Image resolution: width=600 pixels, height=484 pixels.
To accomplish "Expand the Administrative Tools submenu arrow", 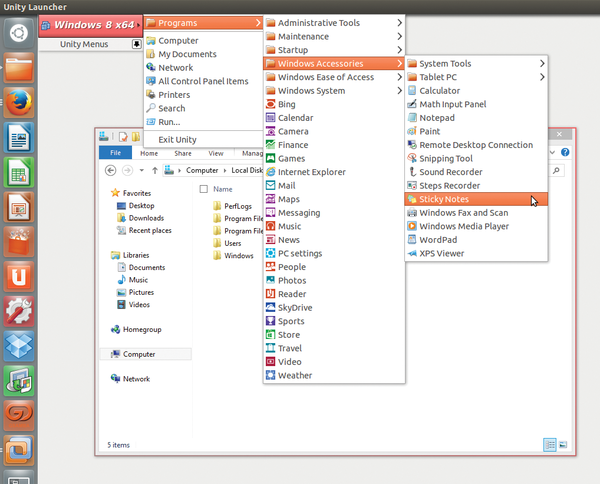I will (x=399, y=23).
